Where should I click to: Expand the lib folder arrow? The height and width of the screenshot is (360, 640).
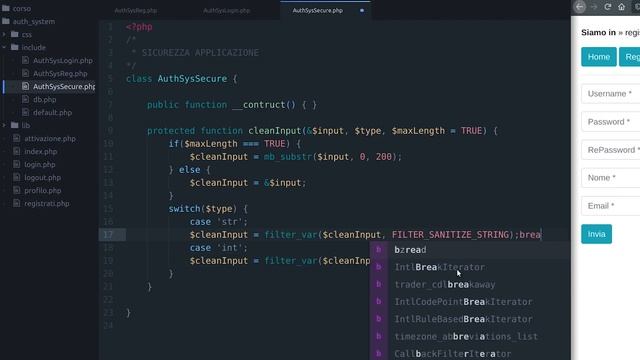[x=4, y=125]
